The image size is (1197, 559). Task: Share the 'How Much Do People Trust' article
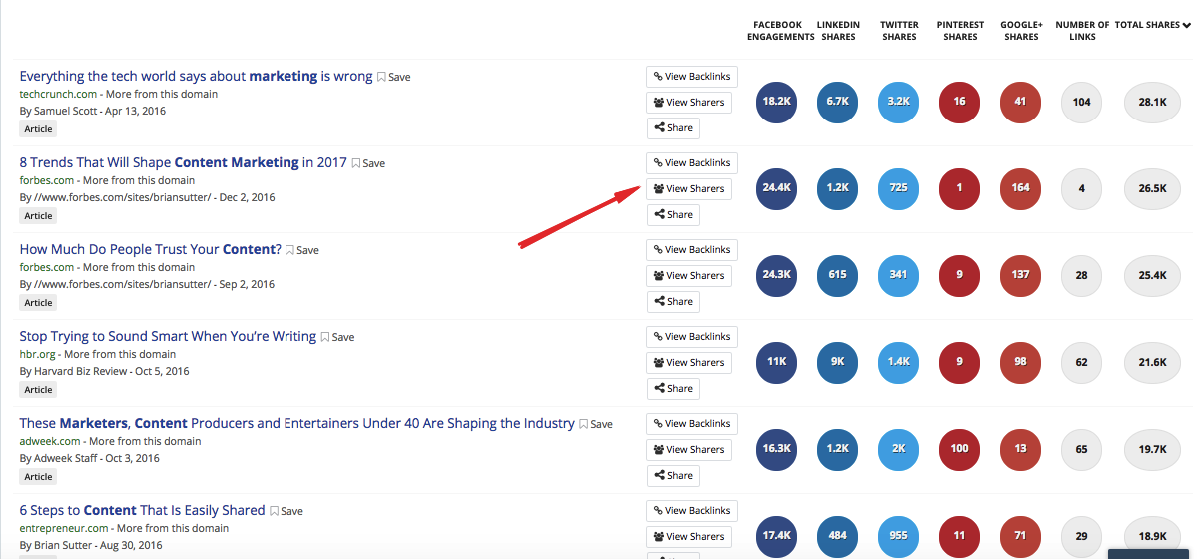673,302
